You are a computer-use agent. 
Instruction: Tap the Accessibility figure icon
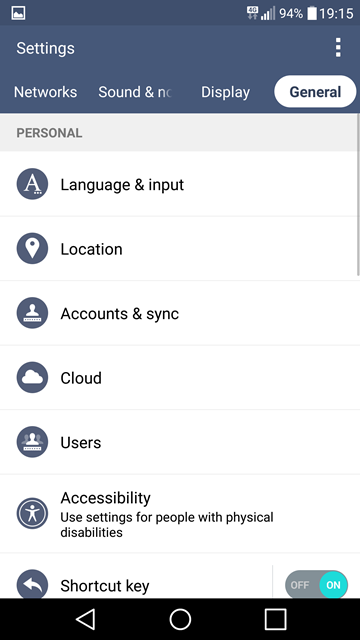pos(32,513)
